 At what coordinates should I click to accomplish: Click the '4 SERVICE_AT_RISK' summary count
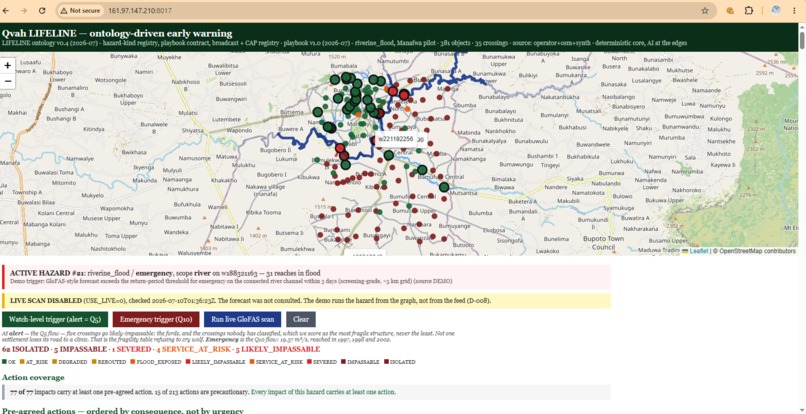pos(193,349)
